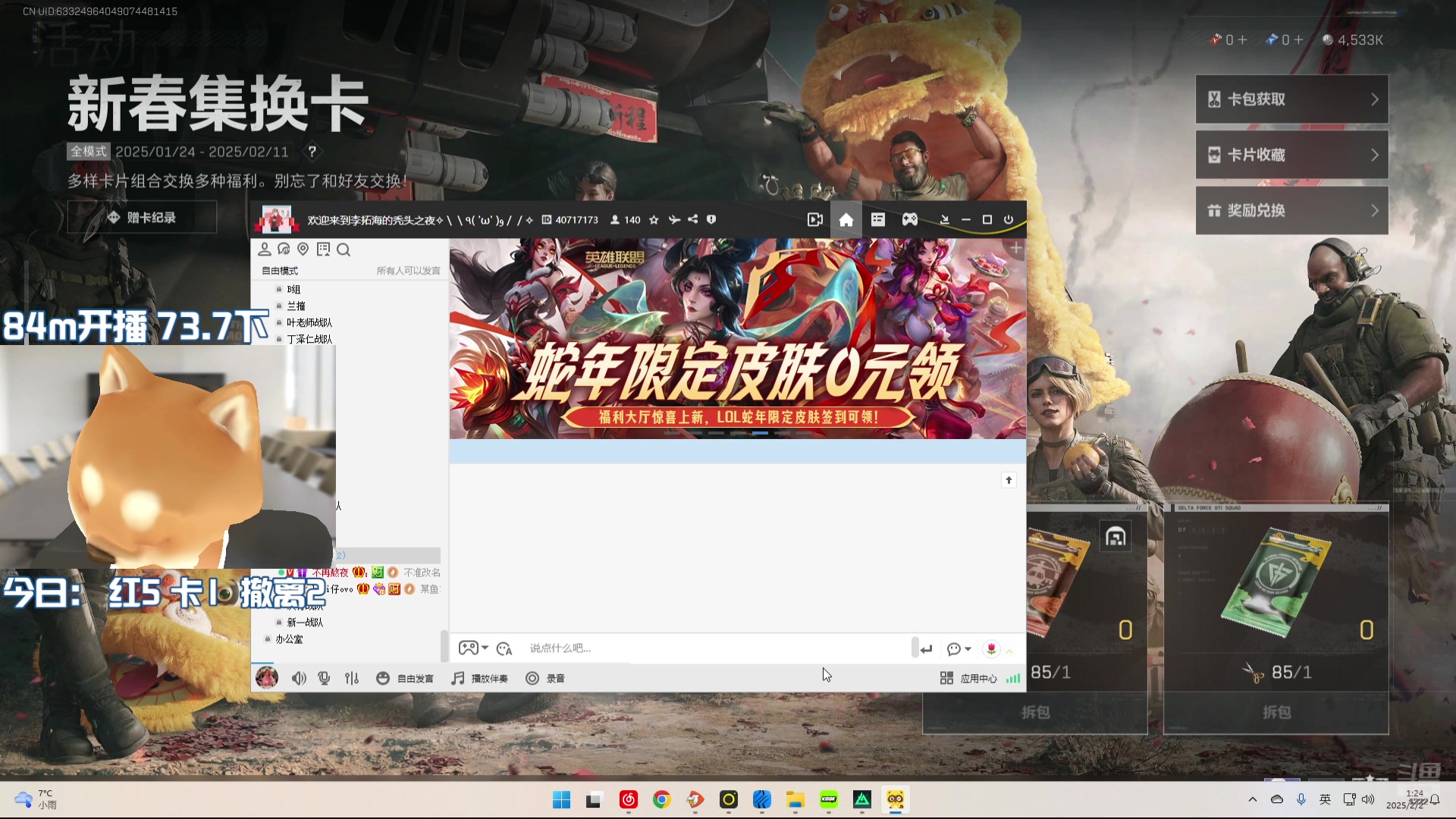Viewport: 1456px width, 819px height.
Task: Click the chat bubble icon above channel tree
Action: (284, 249)
